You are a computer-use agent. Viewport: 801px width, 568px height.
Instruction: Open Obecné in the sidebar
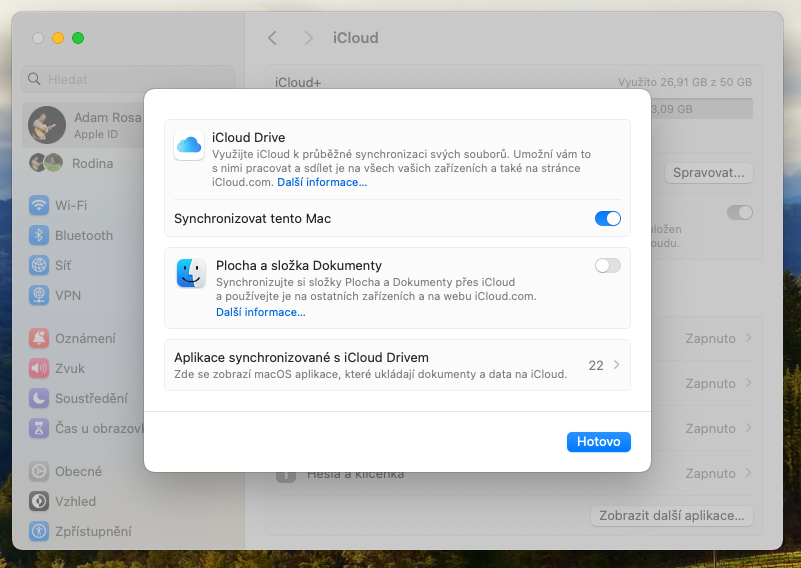(78, 471)
